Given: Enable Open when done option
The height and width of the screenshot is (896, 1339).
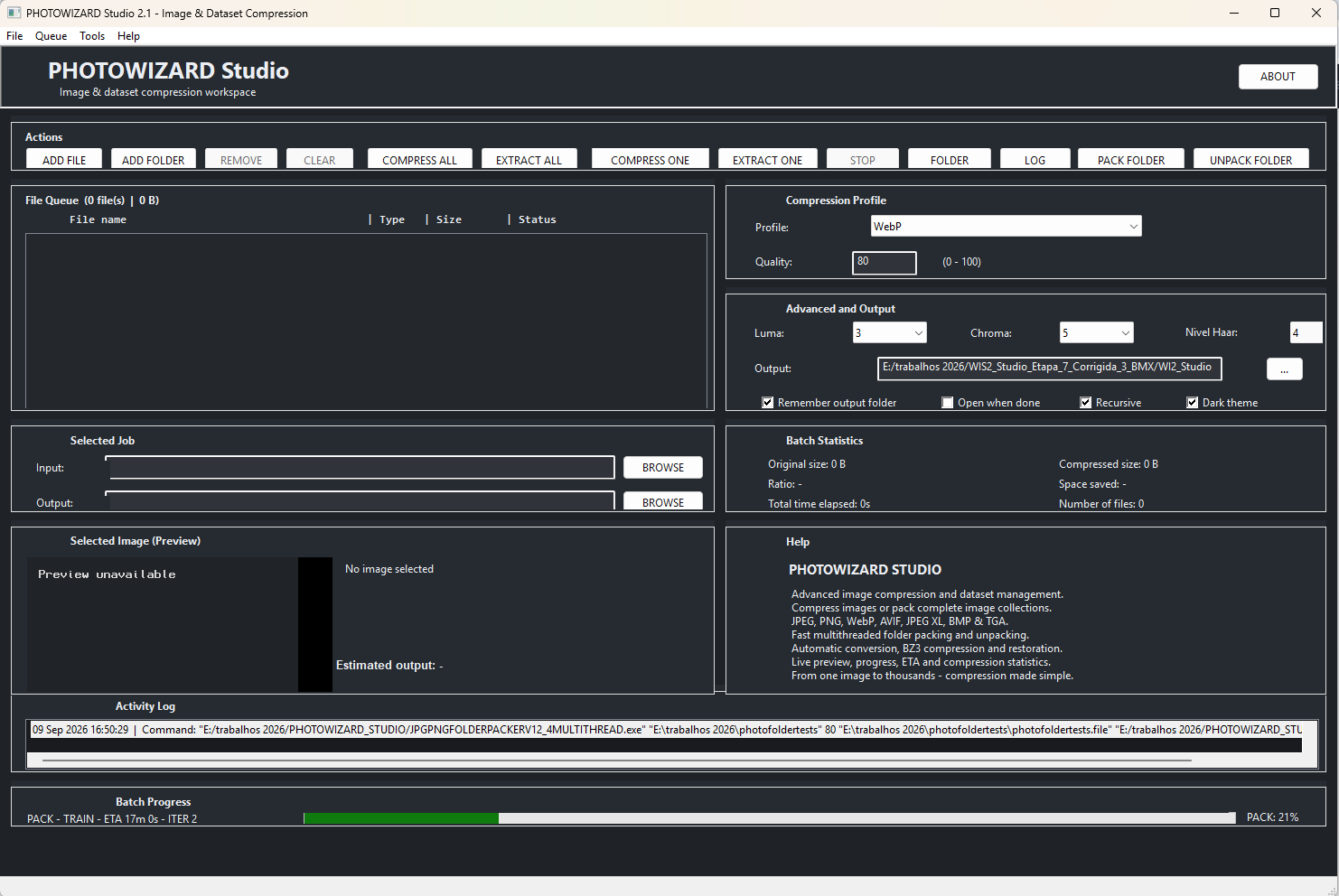Looking at the screenshot, I should [948, 403].
